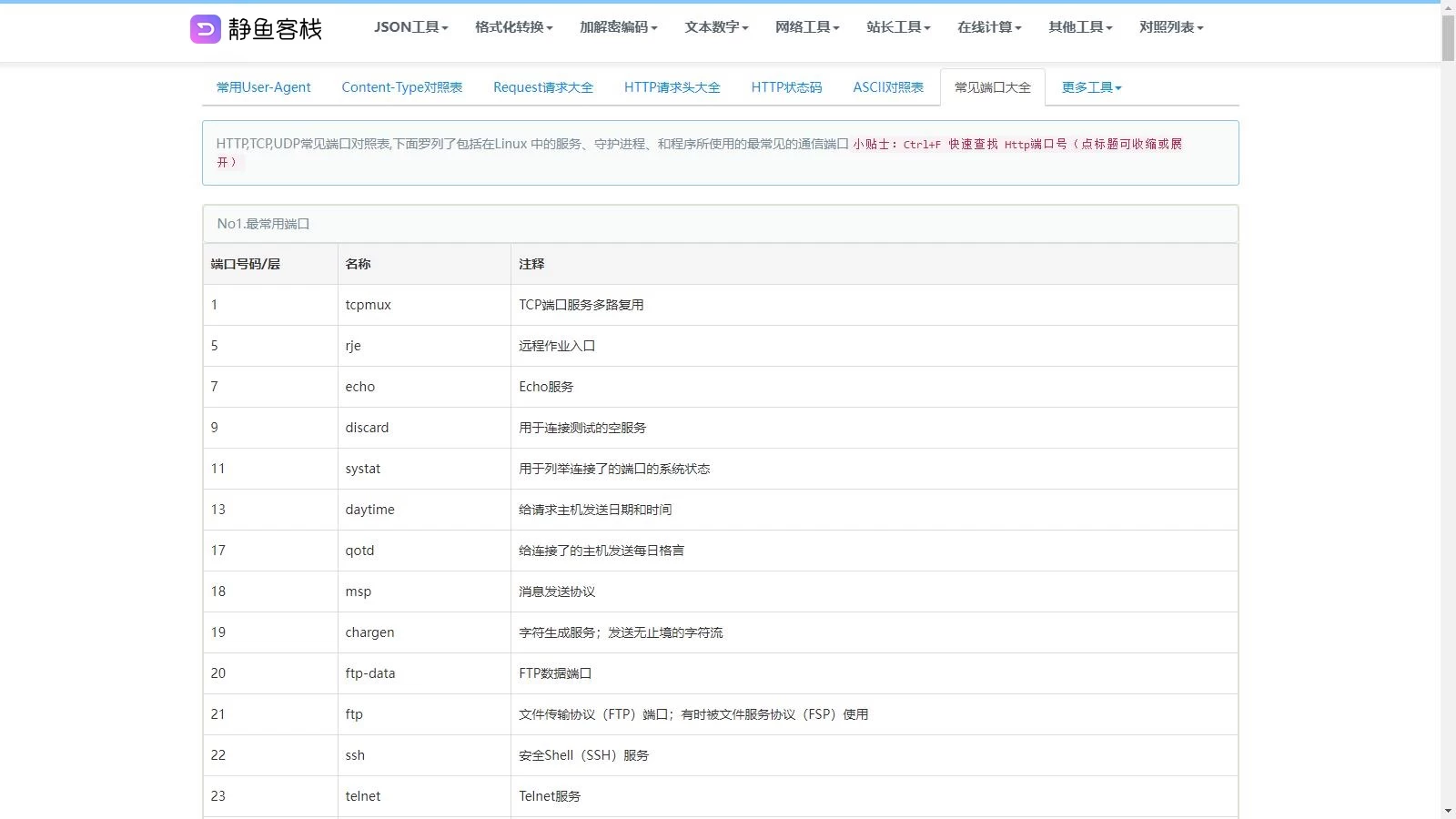
Task: Show the 站长工具 dropdown
Action: pyautogui.click(x=898, y=27)
